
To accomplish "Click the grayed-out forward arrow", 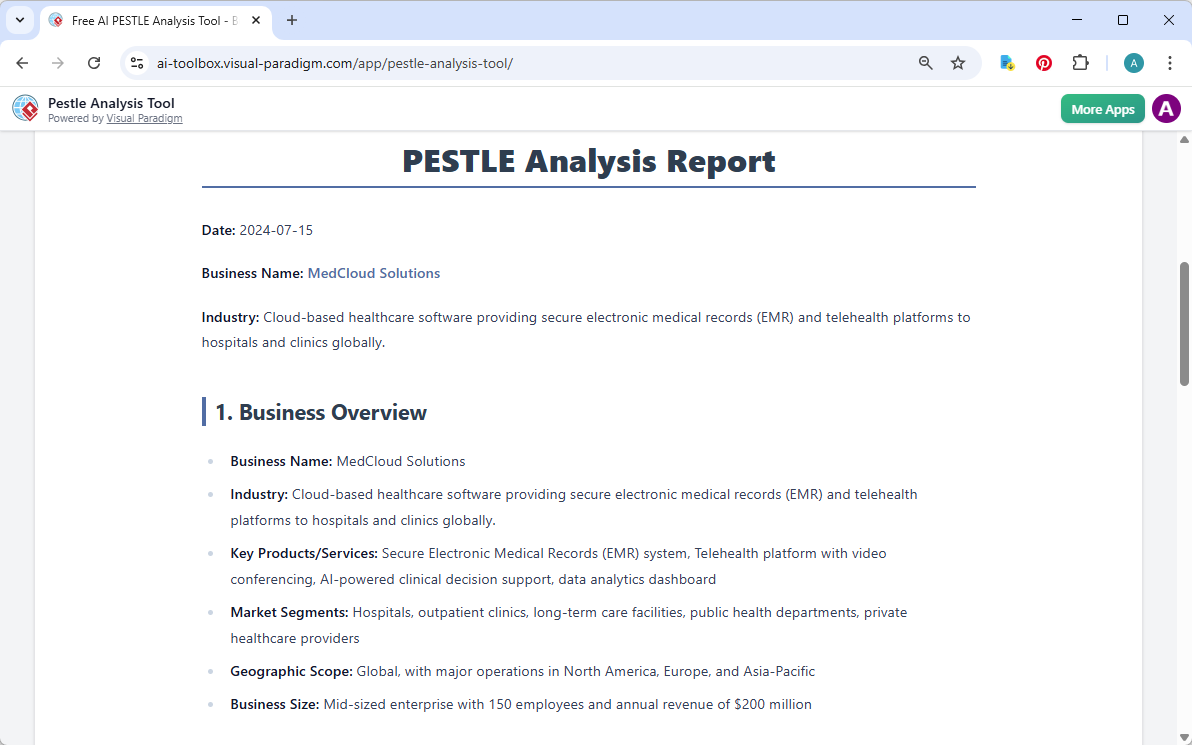I will click(x=58, y=62).
